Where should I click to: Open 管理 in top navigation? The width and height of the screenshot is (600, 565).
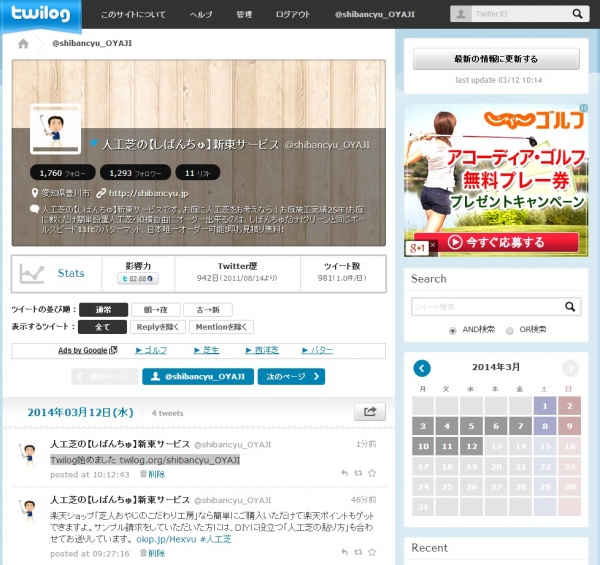point(244,15)
